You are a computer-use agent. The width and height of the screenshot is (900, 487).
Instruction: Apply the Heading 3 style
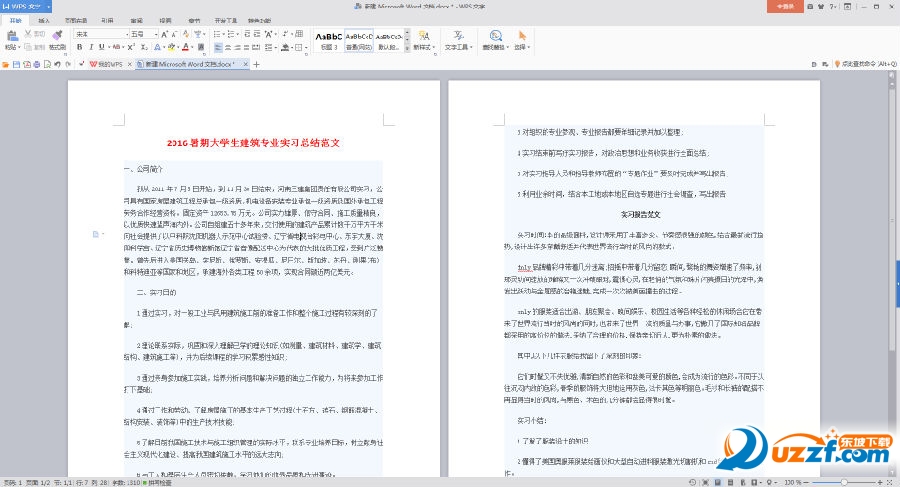click(x=329, y=40)
